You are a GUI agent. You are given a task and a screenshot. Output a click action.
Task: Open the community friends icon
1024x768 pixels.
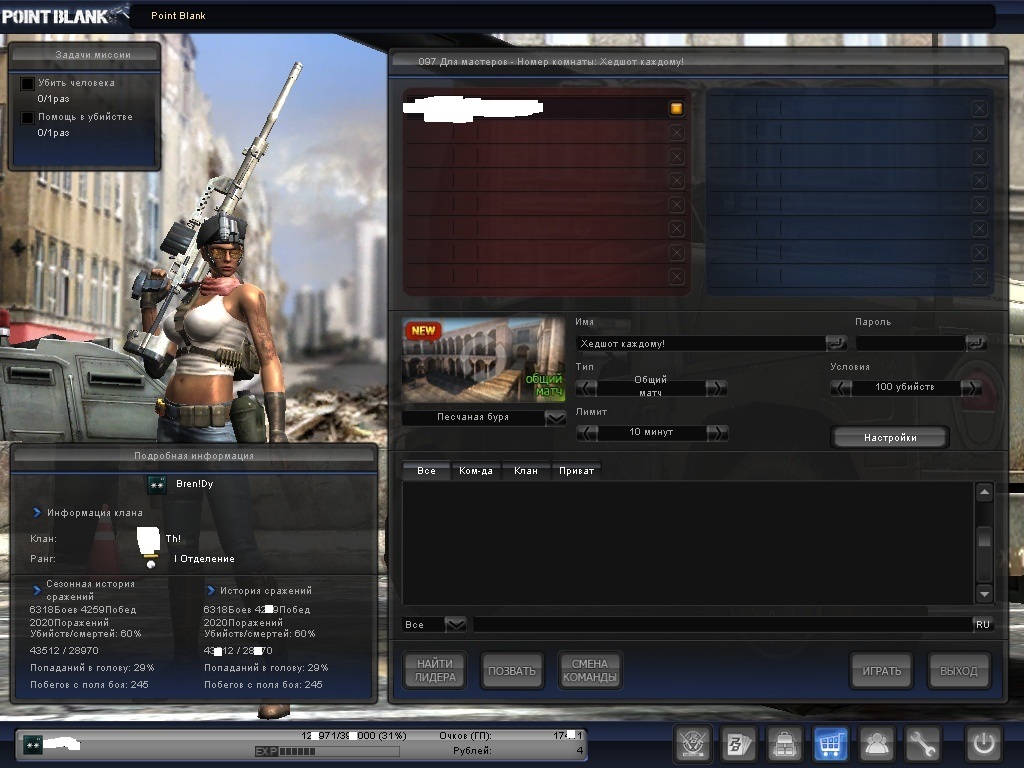click(877, 744)
